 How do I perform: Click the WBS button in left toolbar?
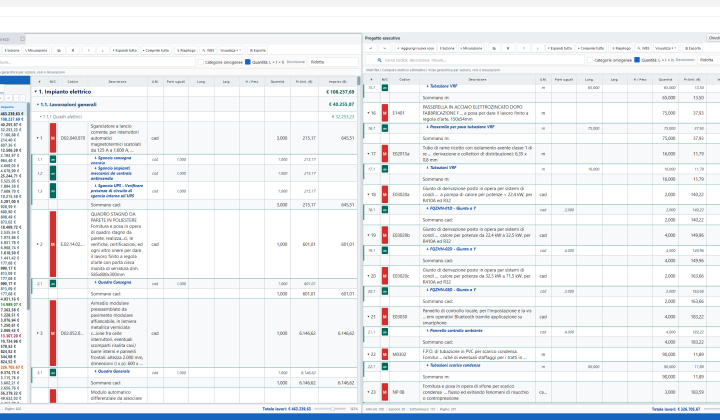coord(208,50)
